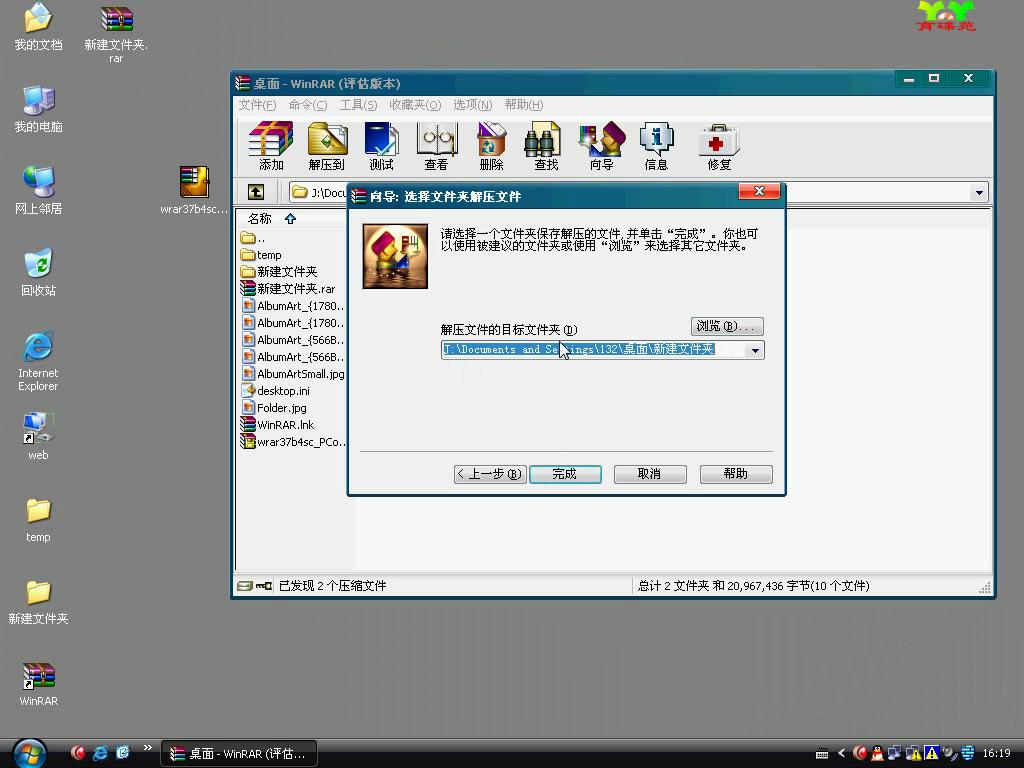Click 帮助 button in wizard dialog

(x=736, y=474)
